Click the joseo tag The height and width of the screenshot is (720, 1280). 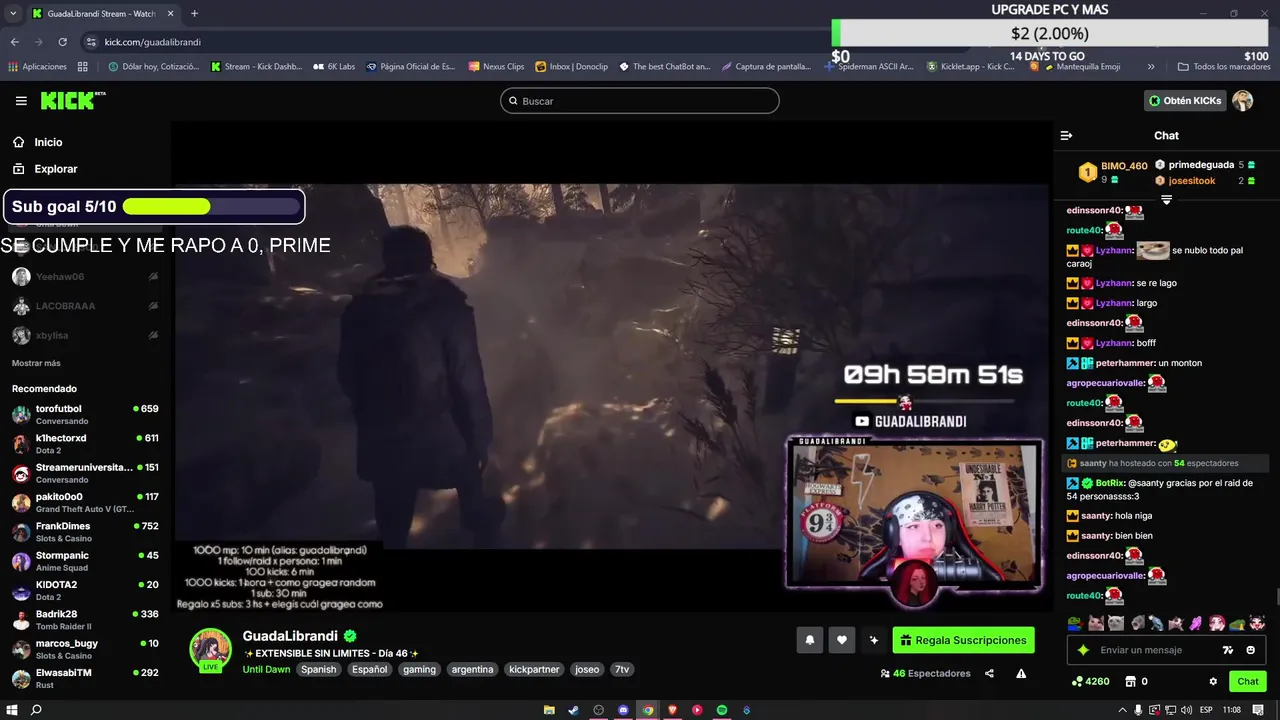pyautogui.click(x=587, y=669)
